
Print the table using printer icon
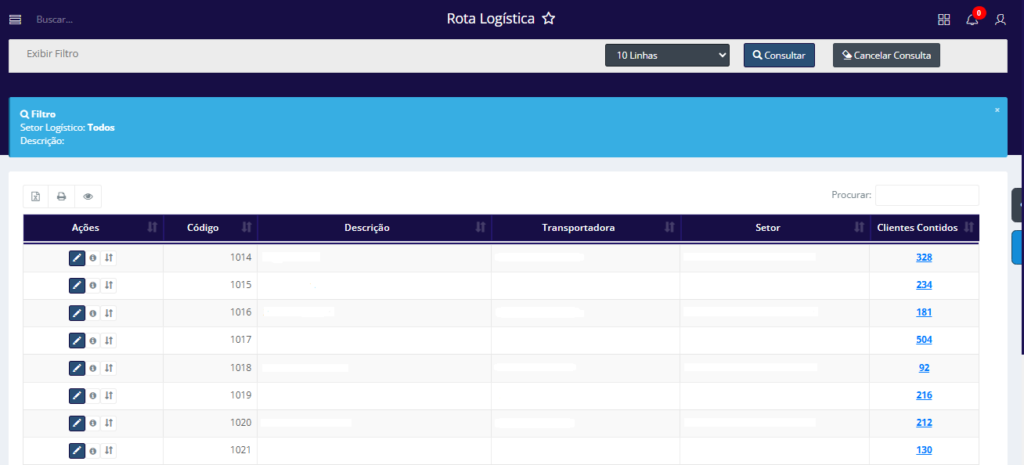61,196
